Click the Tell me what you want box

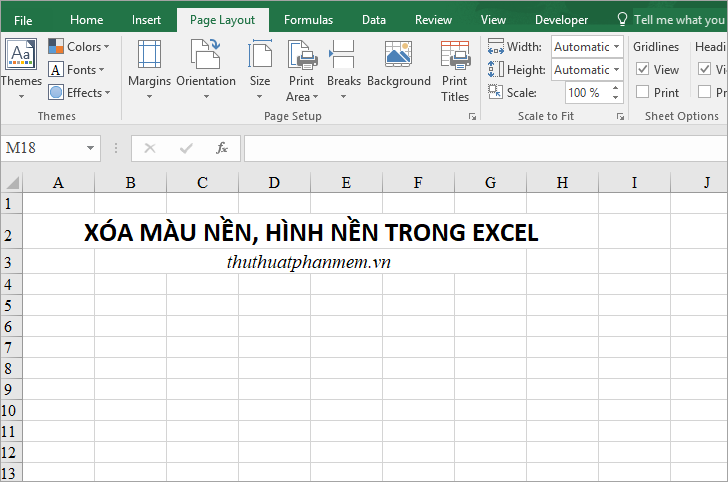pyautogui.click(x=672, y=20)
